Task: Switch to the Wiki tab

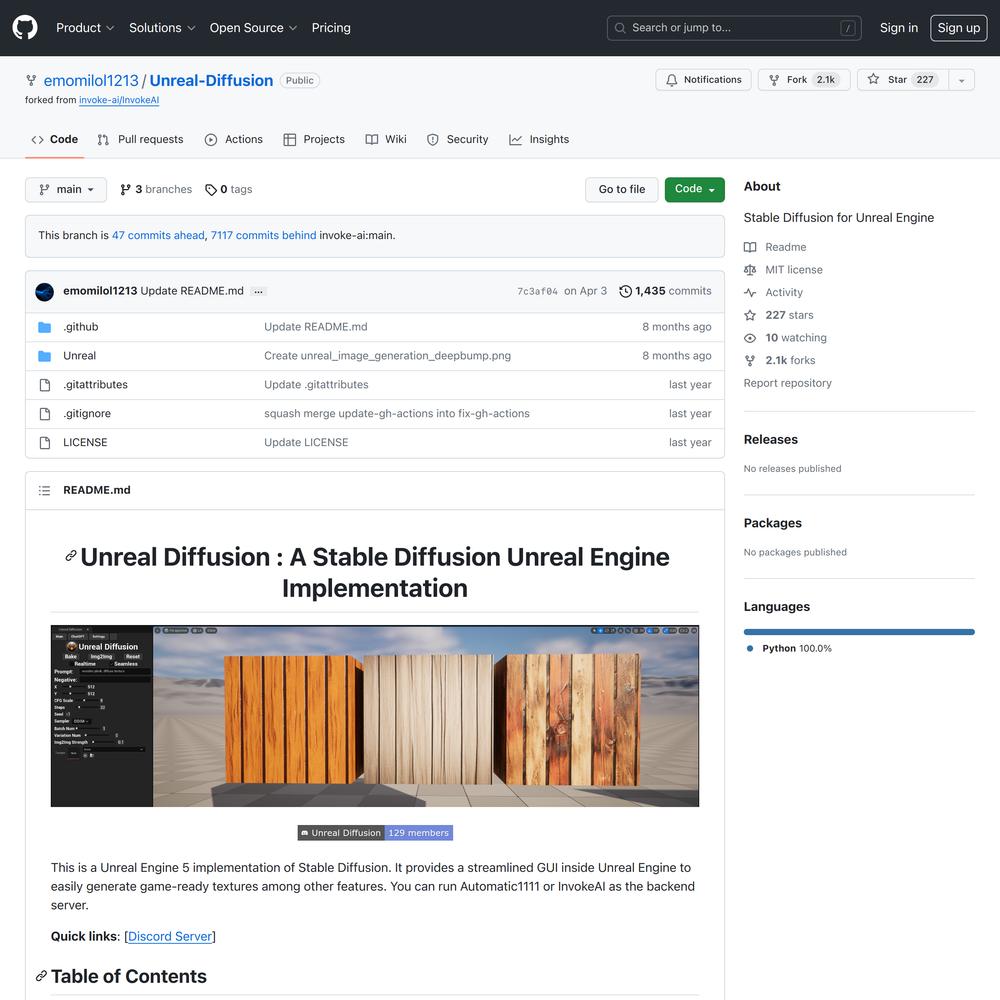Action: point(386,140)
